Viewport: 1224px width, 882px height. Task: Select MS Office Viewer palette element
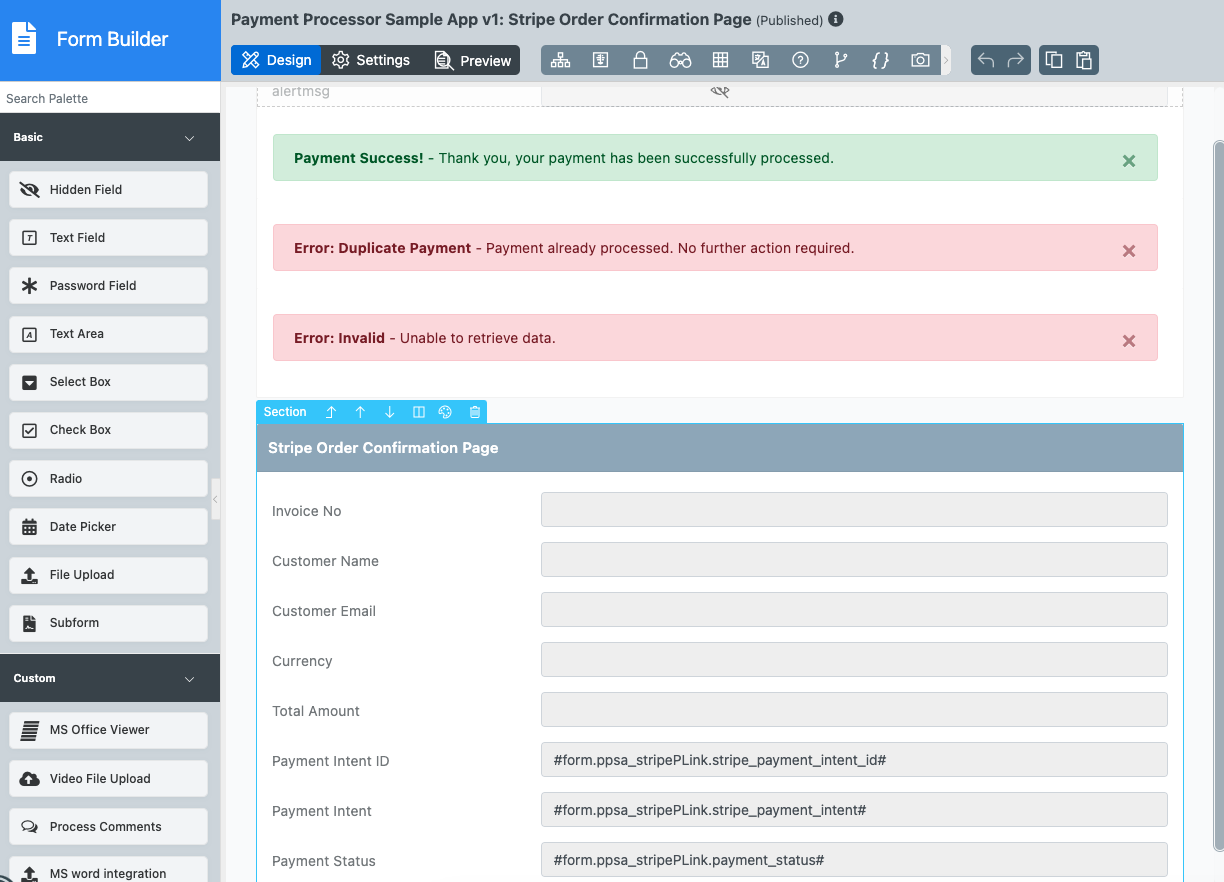109,729
